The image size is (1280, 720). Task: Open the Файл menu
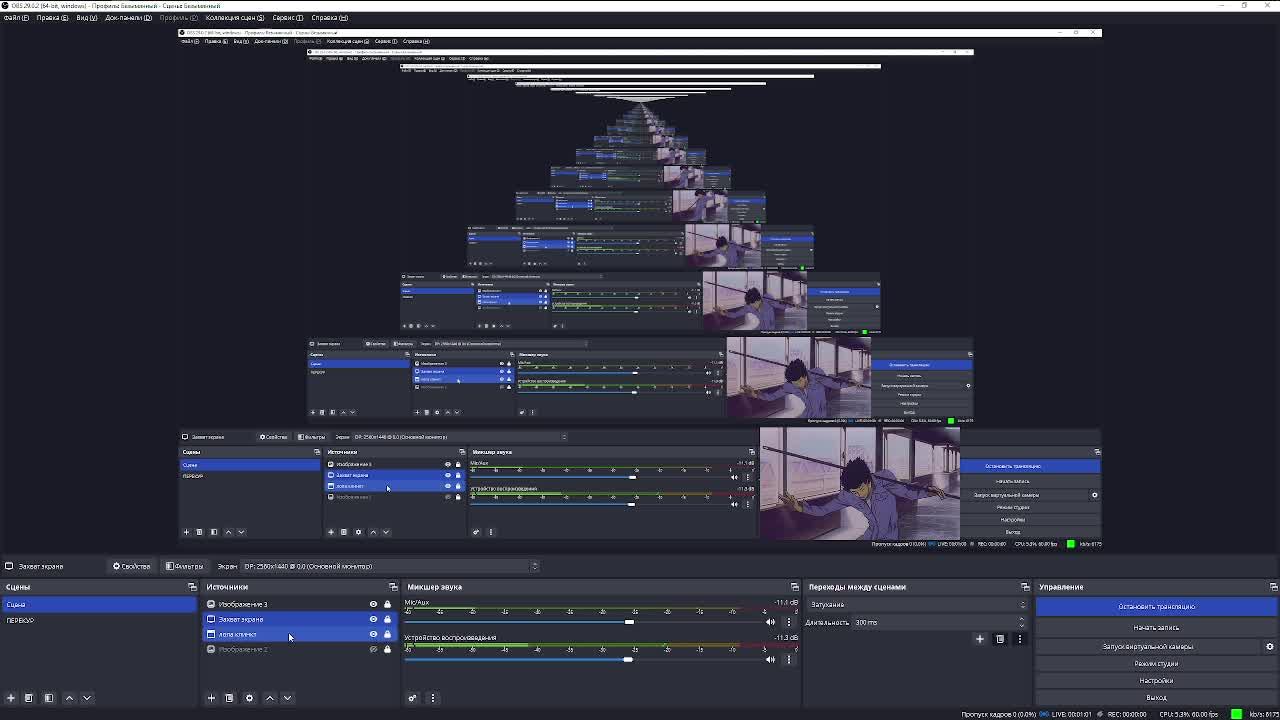(16, 17)
